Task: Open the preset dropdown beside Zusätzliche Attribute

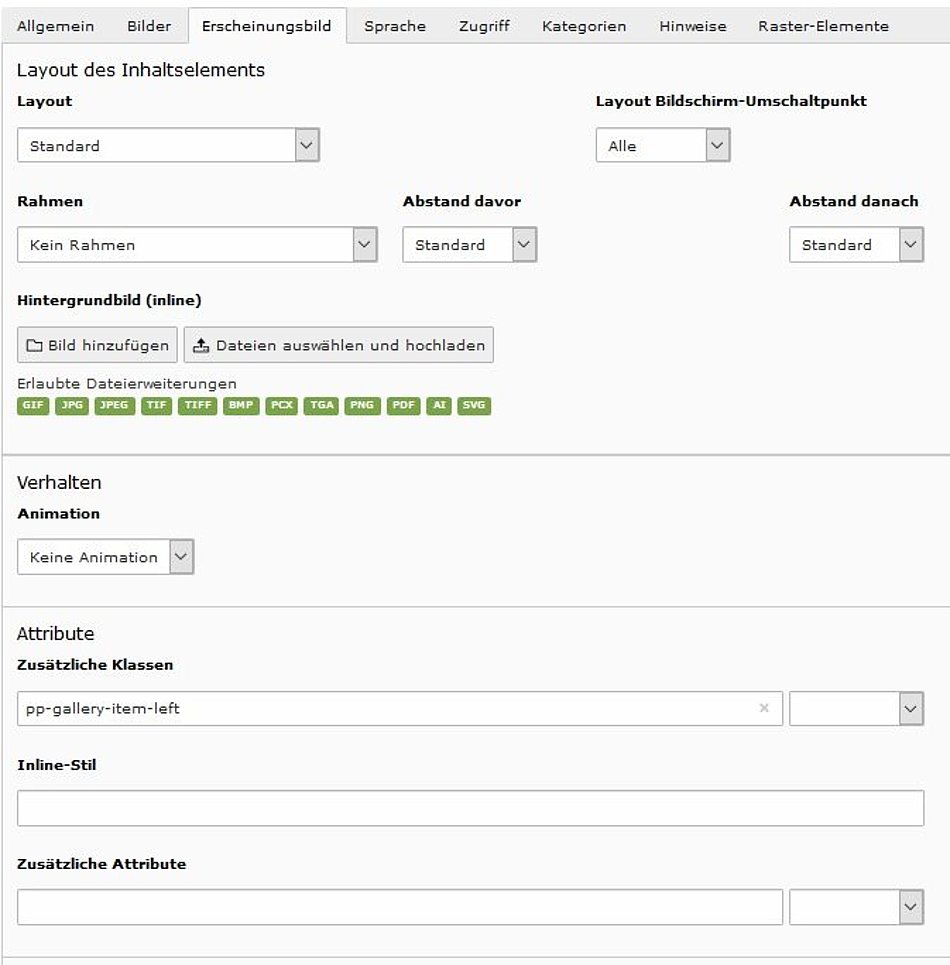Action: tap(855, 907)
